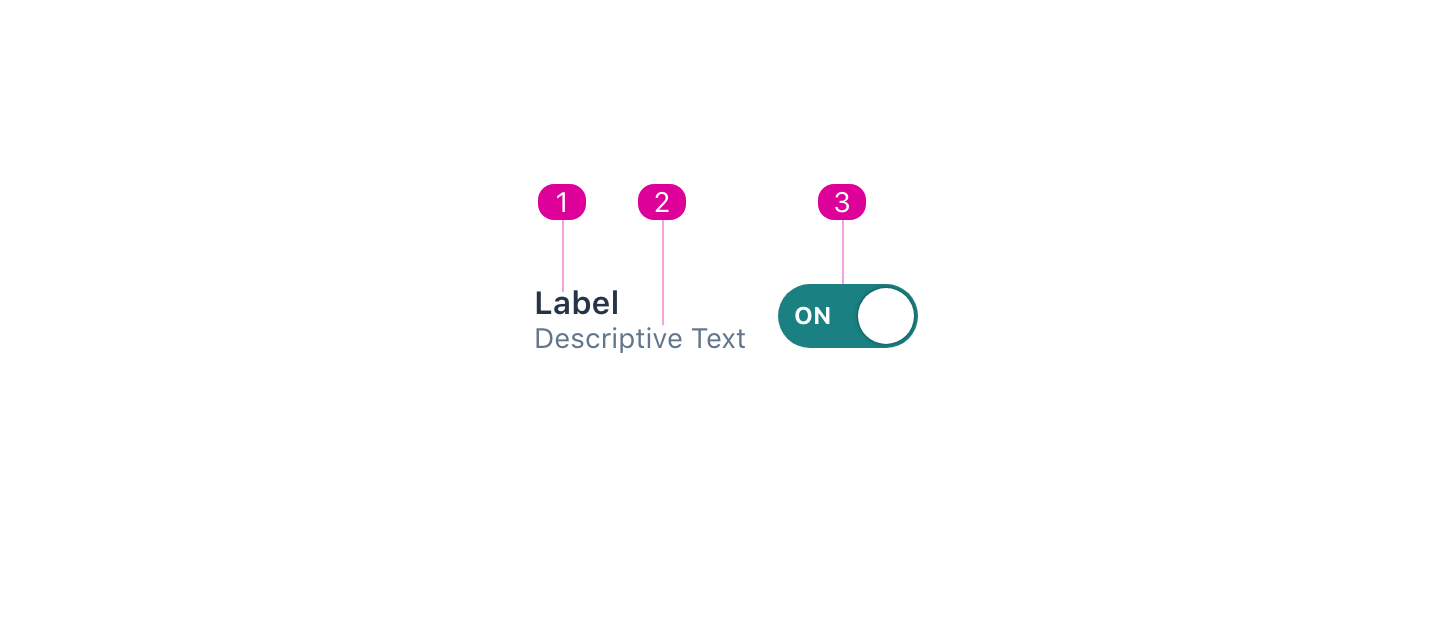The height and width of the screenshot is (640, 1440).
Task: Click the line connecting marker 1 to Label
Action: click(563, 255)
